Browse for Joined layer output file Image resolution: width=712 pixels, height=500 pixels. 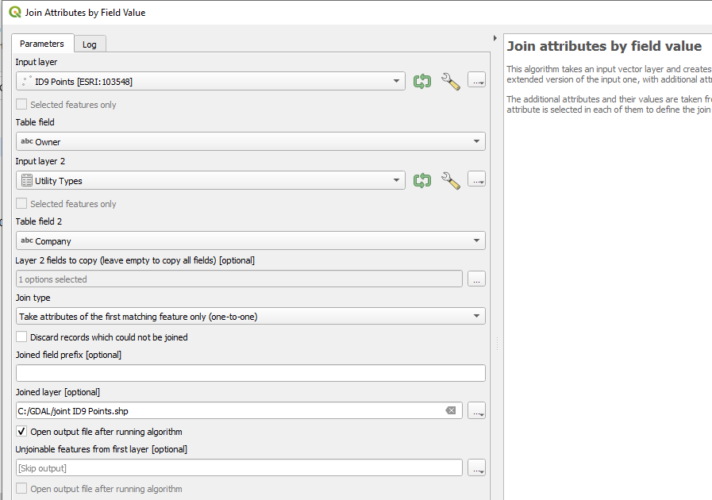[476, 411]
